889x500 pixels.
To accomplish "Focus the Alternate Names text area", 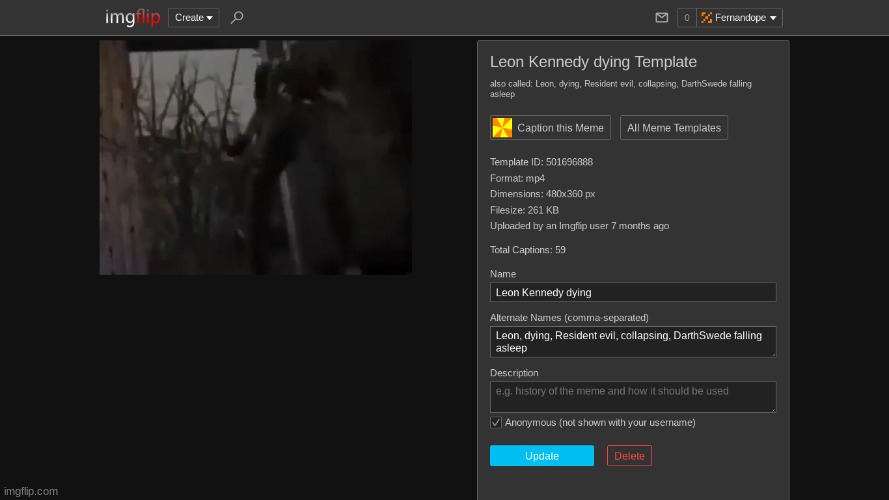I will [630, 341].
